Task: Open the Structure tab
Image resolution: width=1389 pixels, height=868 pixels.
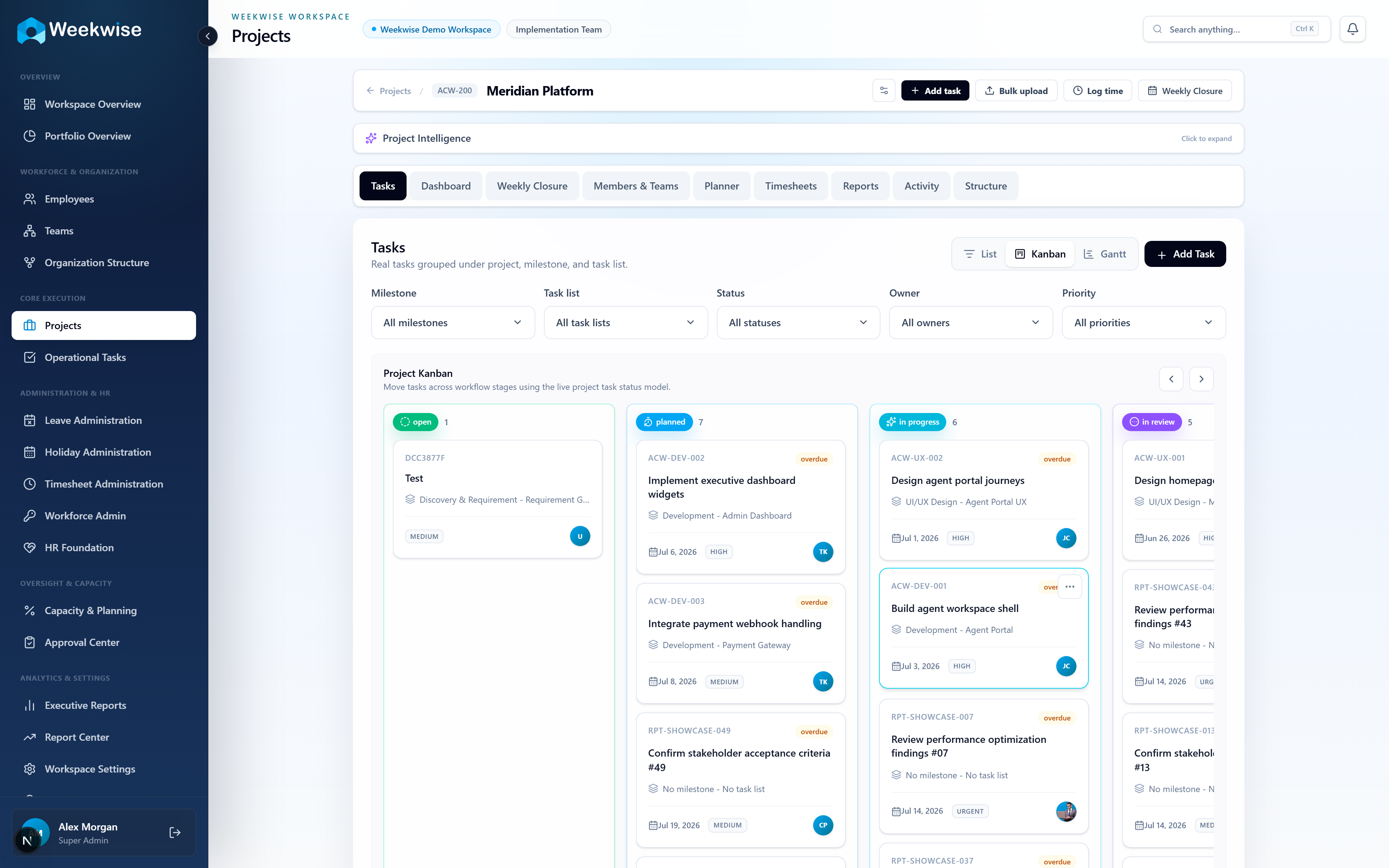Action: 986,186
